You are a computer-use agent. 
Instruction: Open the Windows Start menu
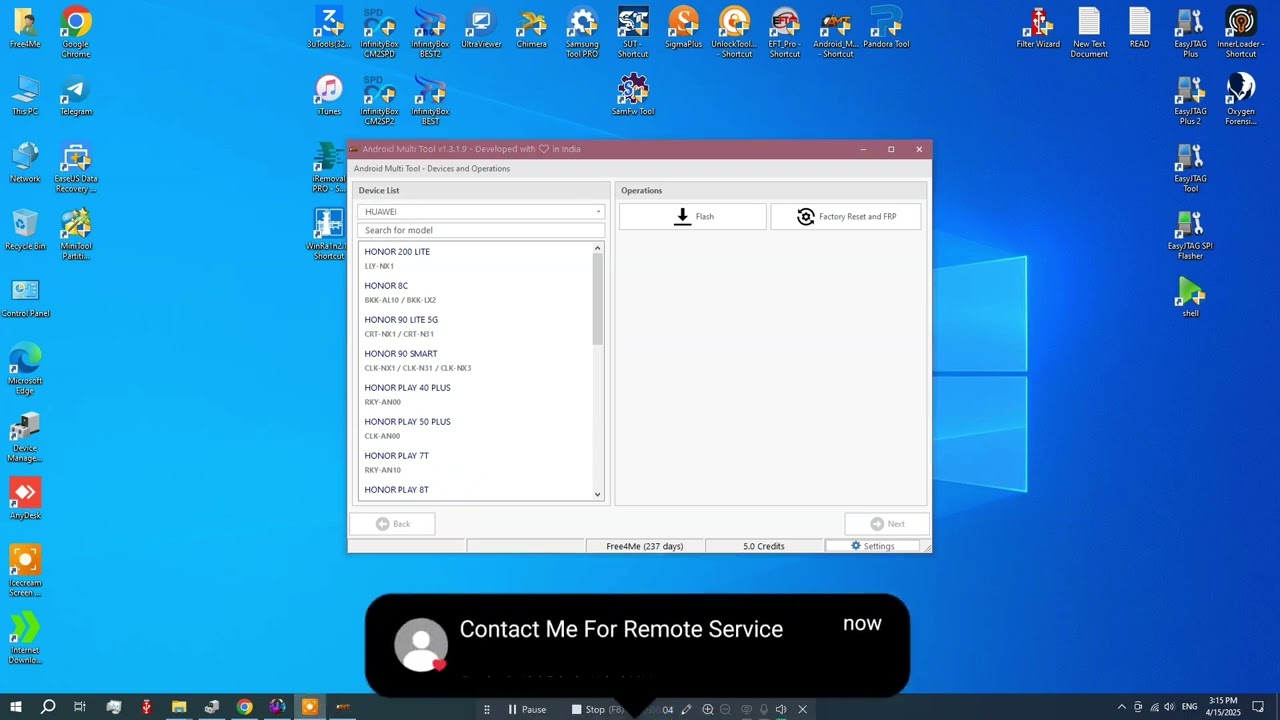(x=16, y=708)
